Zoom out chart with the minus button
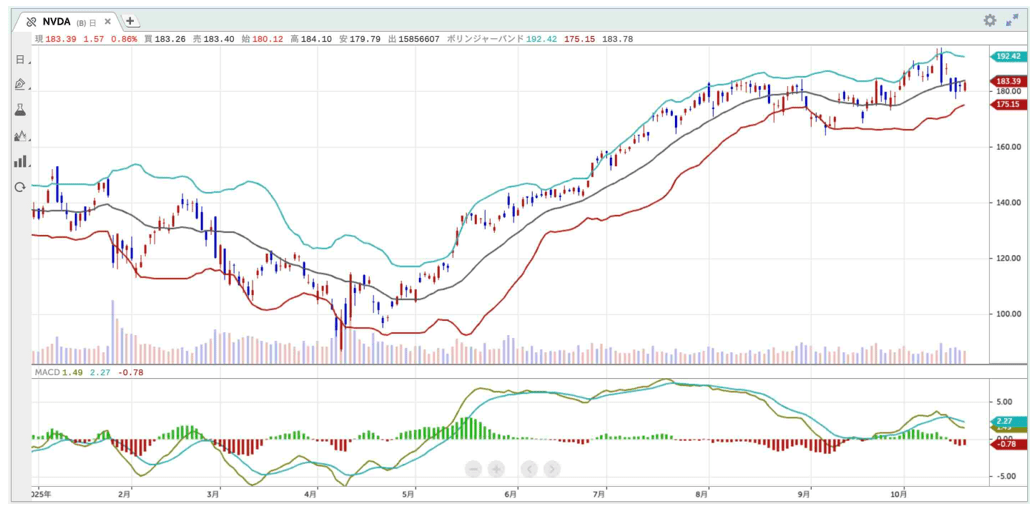The height and width of the screenshot is (508, 1030). point(474,469)
